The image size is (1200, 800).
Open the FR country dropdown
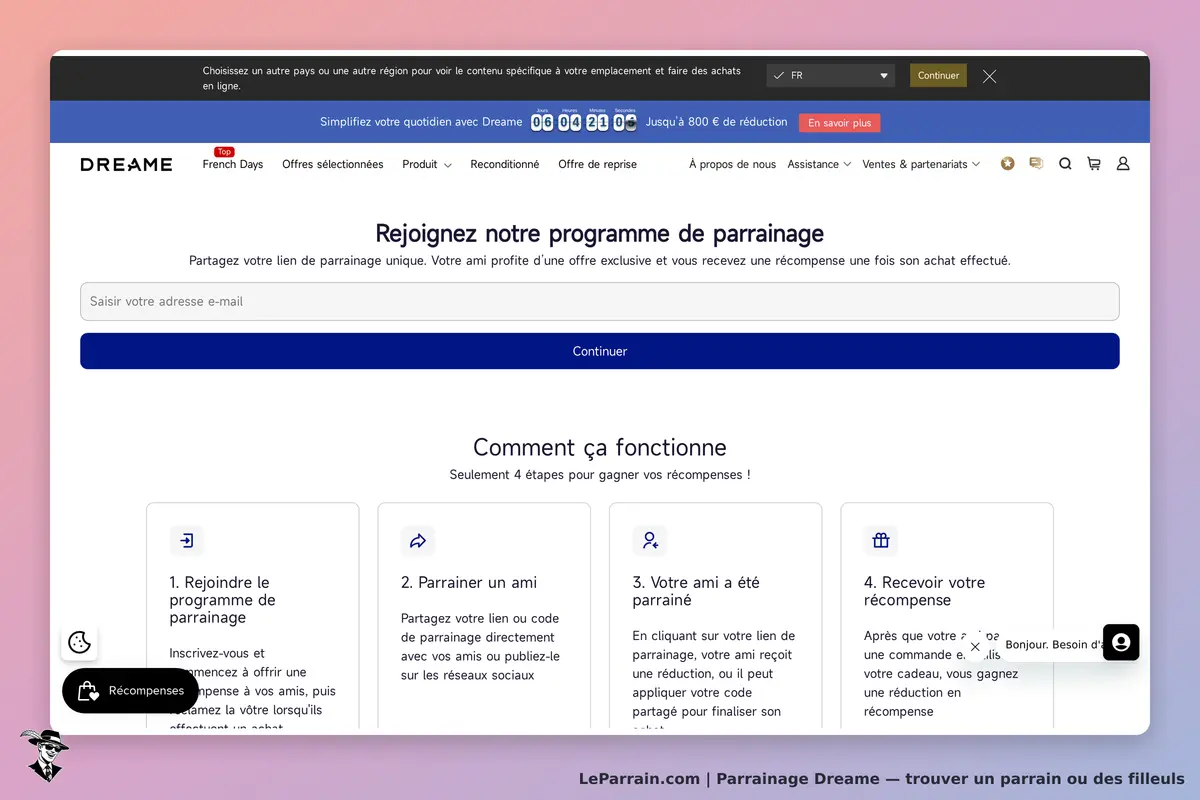(830, 76)
